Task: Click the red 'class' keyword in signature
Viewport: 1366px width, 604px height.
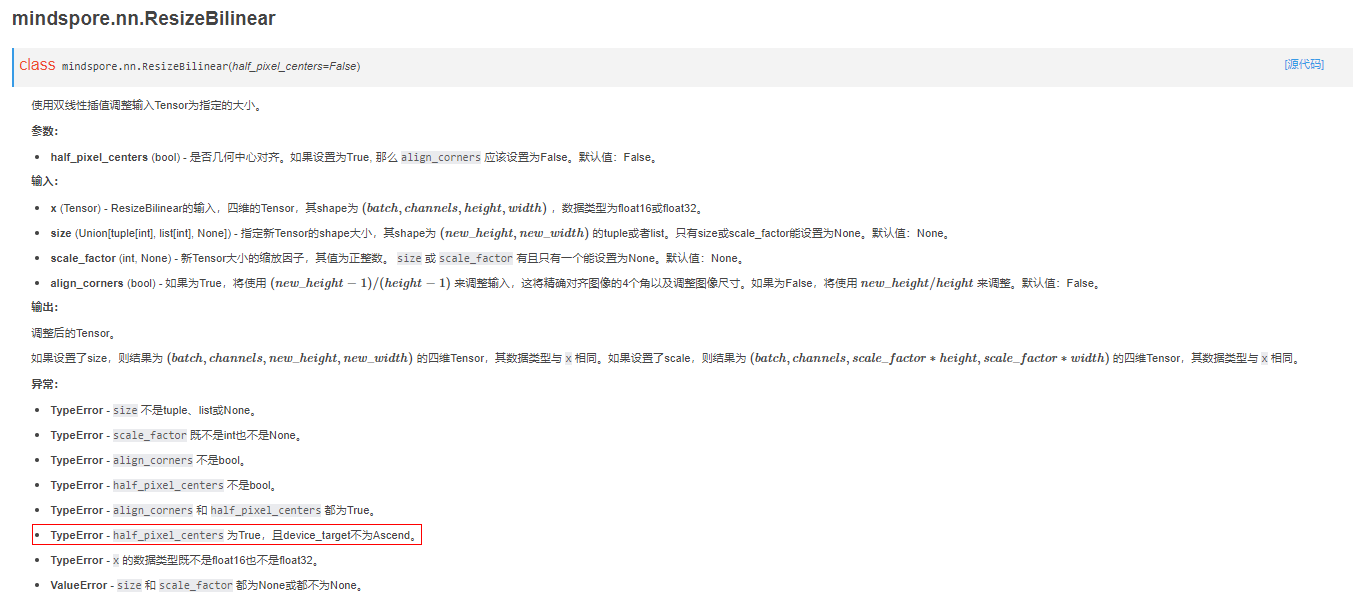Action: 37,65
